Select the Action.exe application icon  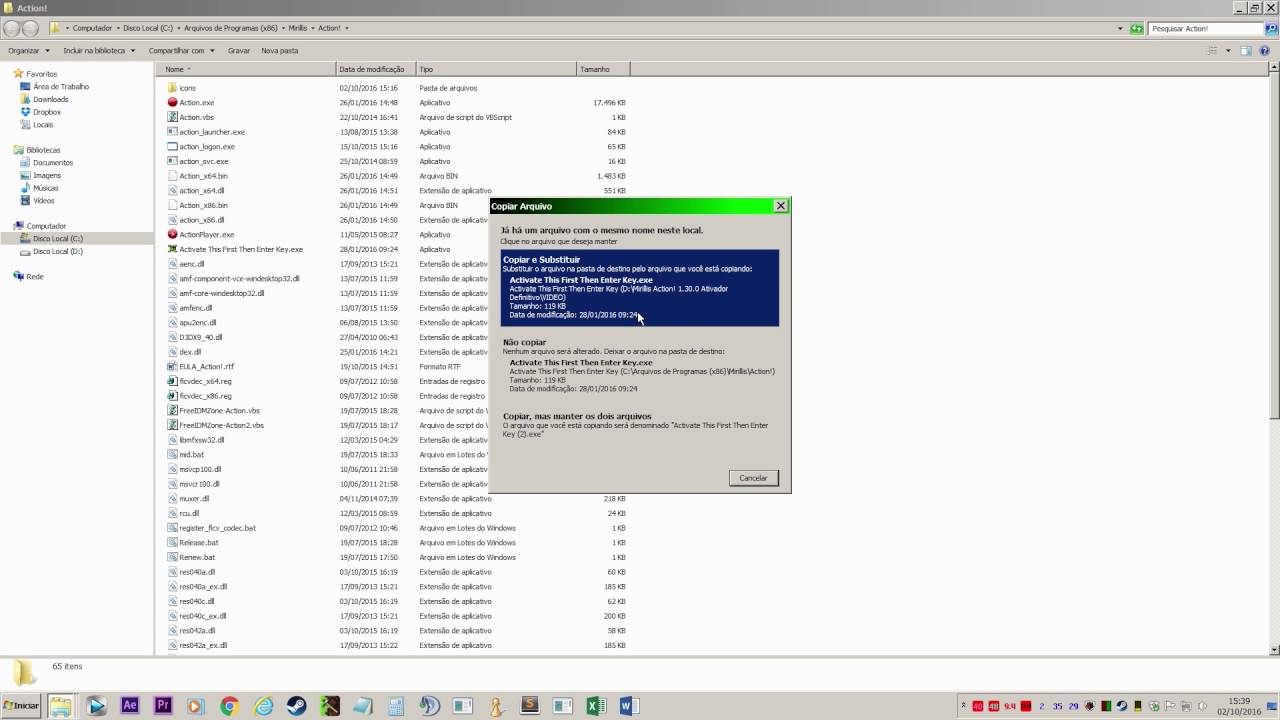(x=172, y=102)
